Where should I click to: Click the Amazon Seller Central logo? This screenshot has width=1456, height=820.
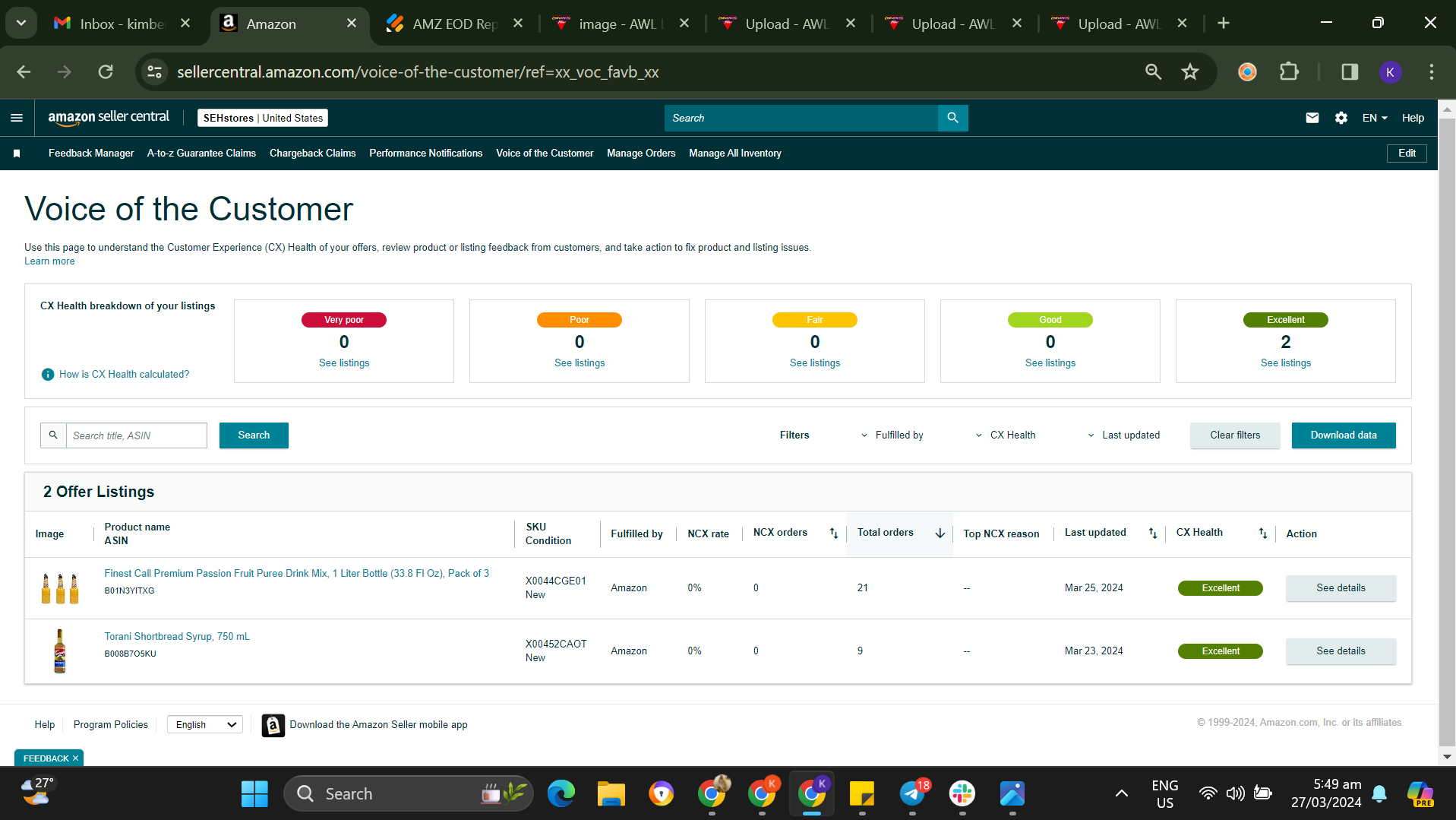pos(109,118)
